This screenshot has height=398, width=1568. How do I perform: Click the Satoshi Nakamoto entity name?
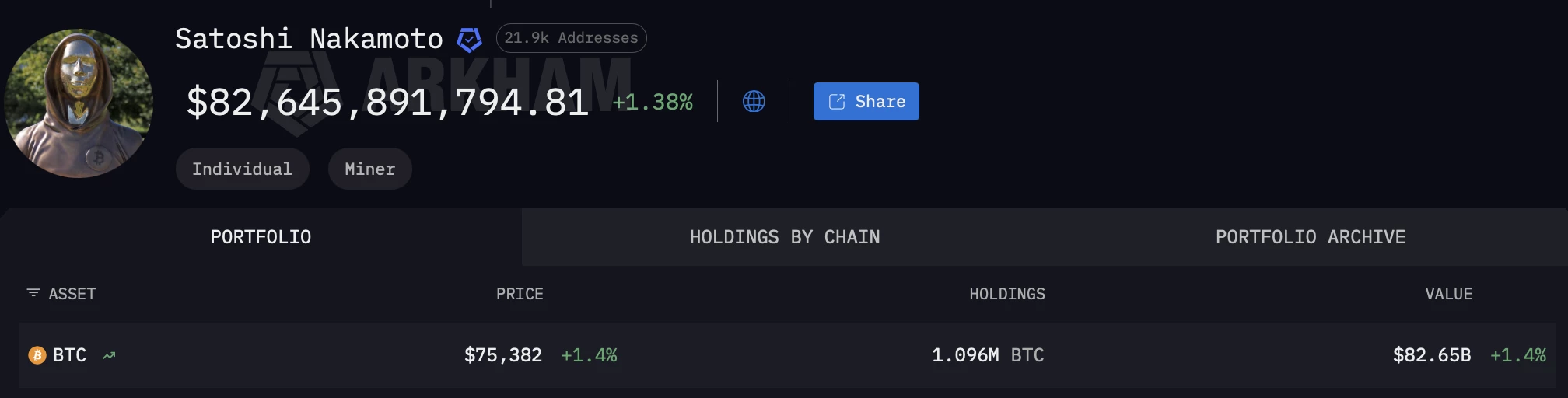point(309,39)
